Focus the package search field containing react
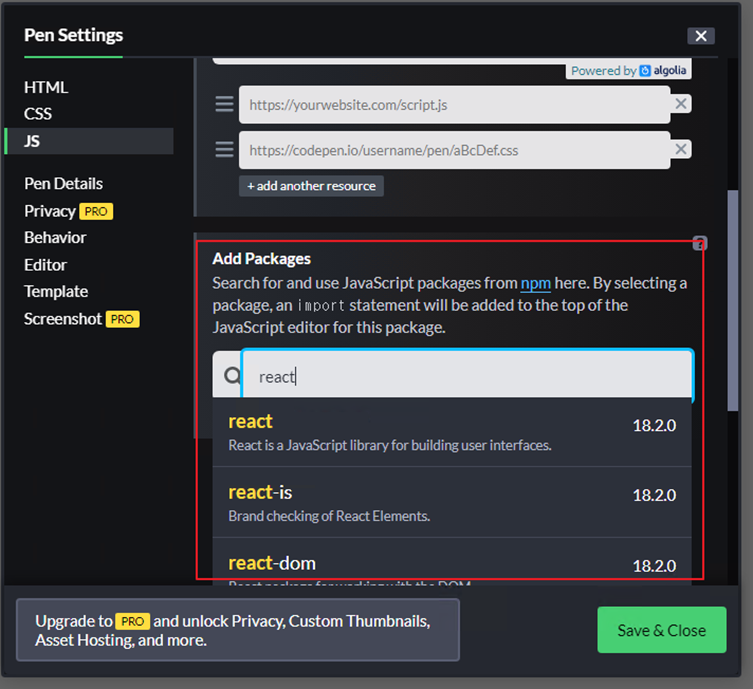Screen dimensions: 753x689 [x=467, y=375]
